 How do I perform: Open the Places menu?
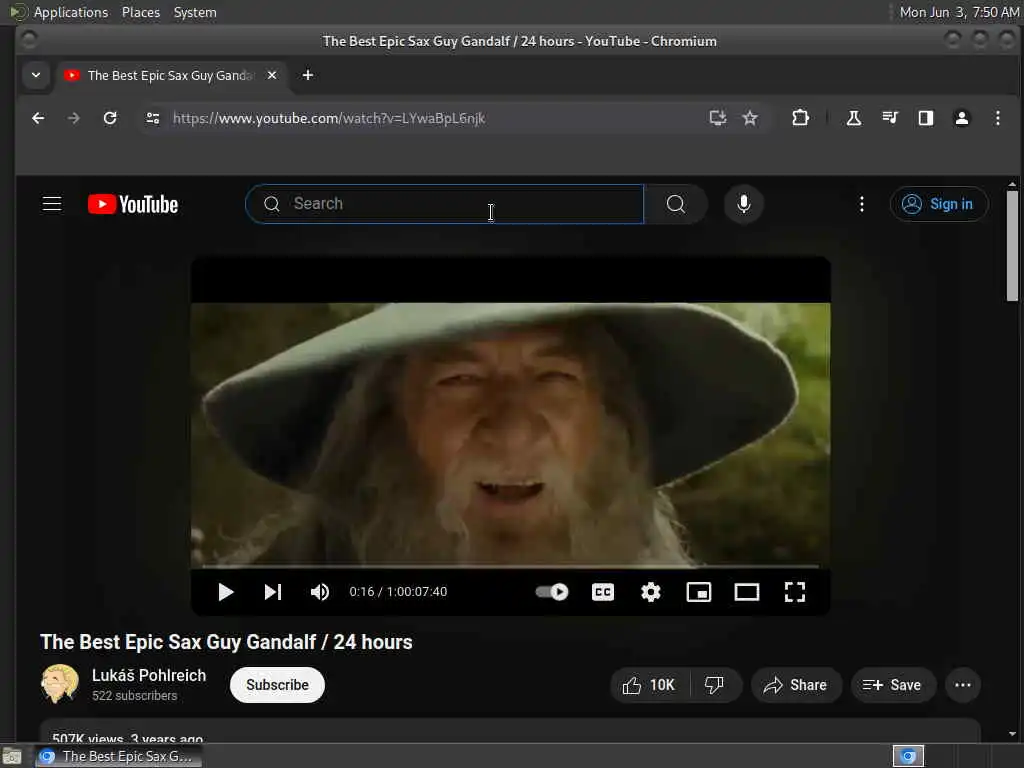click(141, 12)
